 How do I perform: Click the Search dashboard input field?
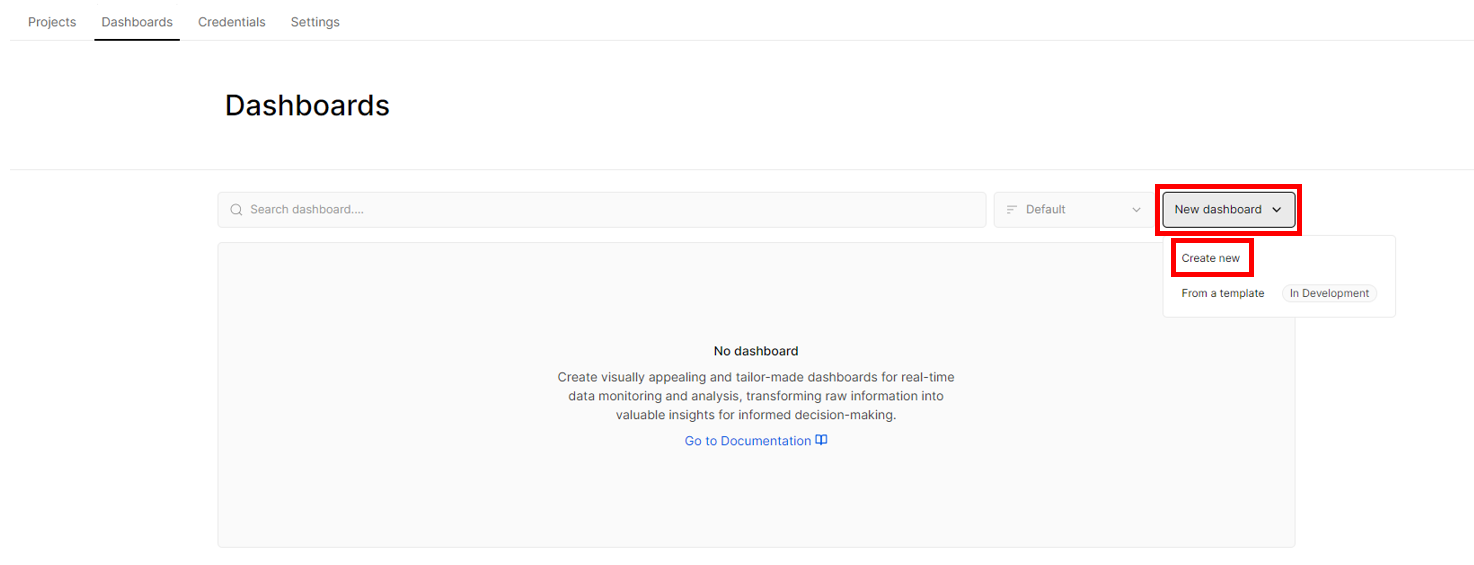pyautogui.click(x=602, y=210)
